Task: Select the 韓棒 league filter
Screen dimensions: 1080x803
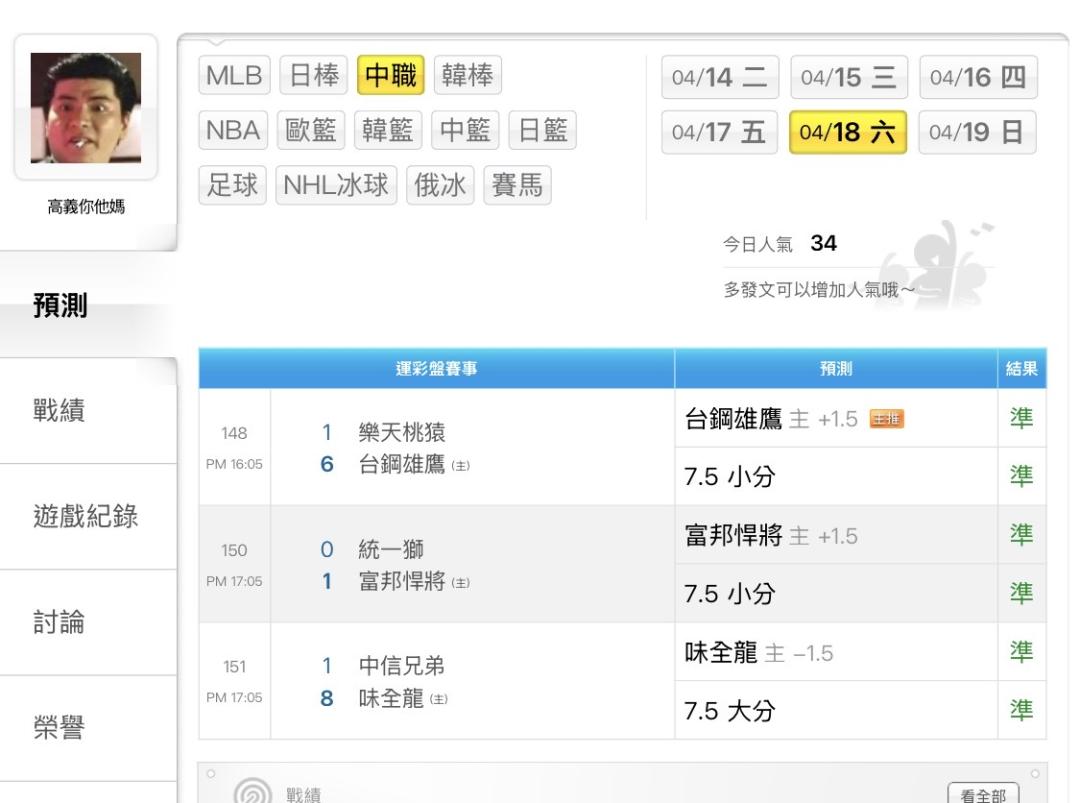Action: click(468, 76)
